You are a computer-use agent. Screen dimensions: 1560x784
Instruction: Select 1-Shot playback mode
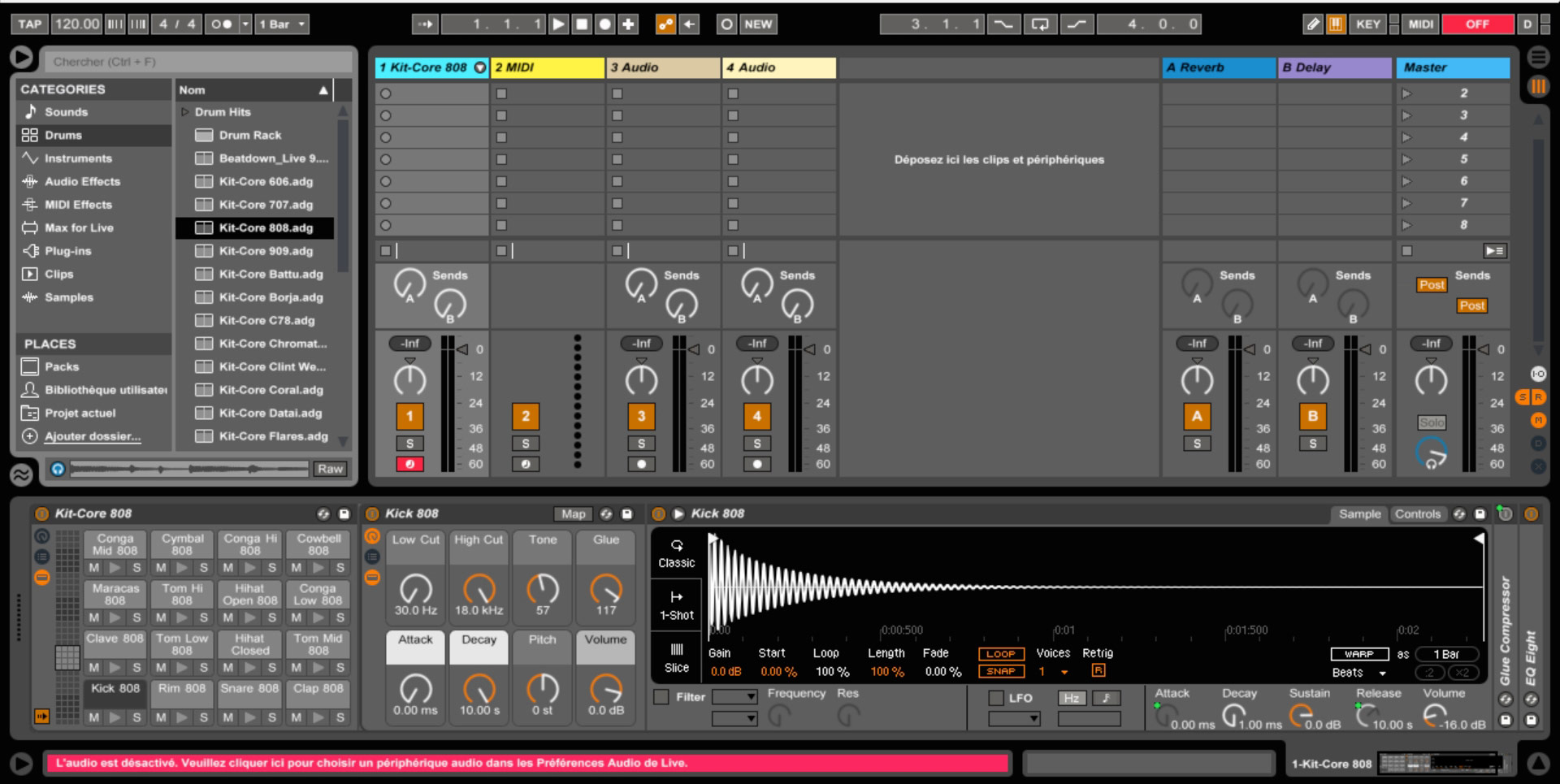pos(677,605)
